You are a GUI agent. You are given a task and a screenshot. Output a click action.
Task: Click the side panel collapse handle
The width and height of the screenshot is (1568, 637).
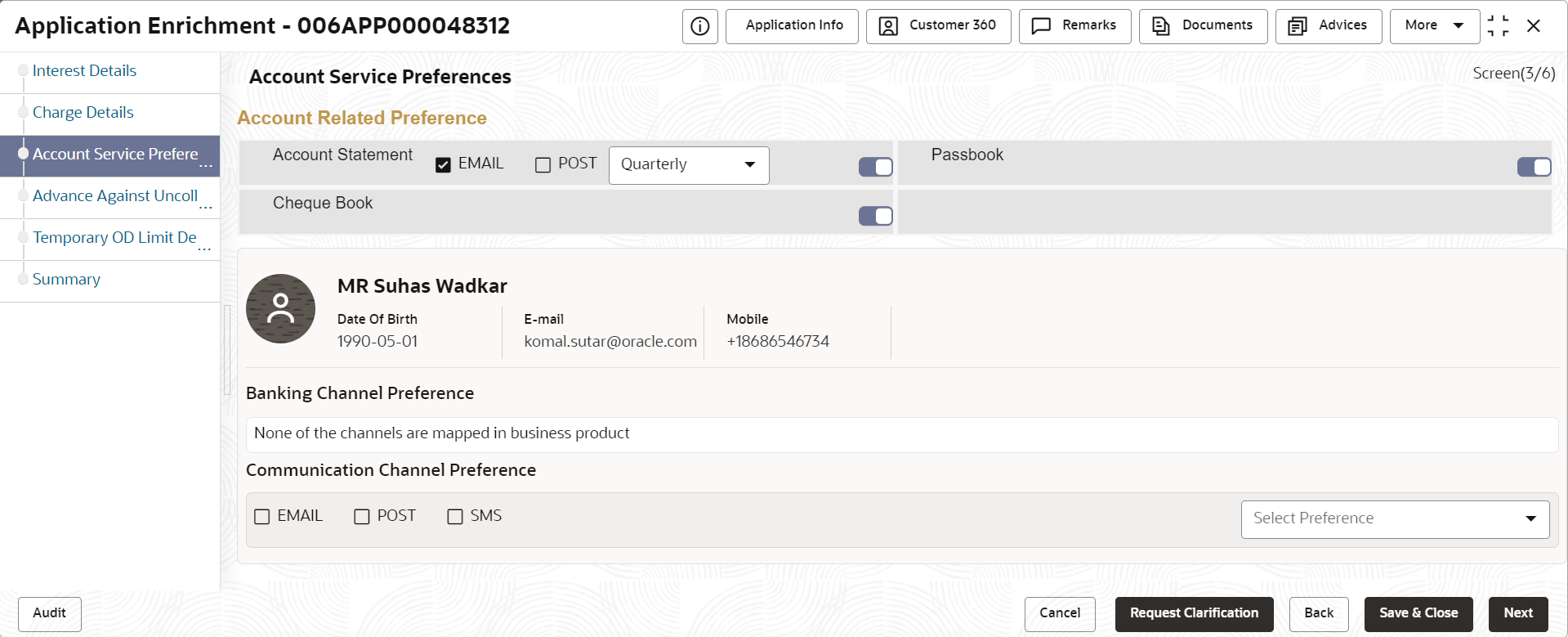point(227,350)
